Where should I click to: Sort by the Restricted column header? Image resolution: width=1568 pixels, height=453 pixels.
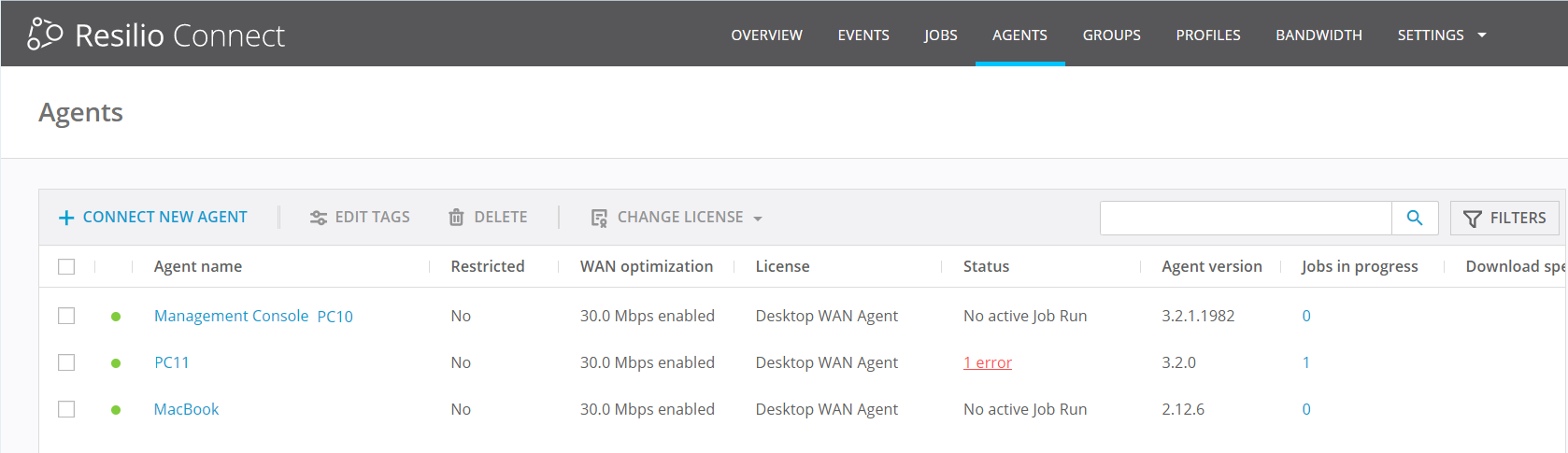pos(488,266)
